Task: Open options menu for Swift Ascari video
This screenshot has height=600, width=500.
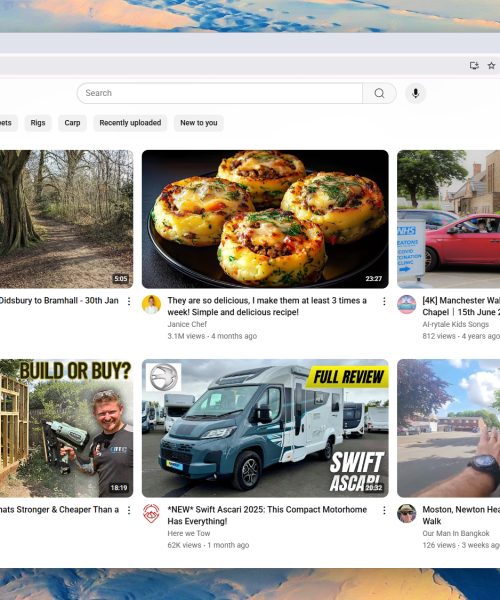Action: click(x=384, y=510)
